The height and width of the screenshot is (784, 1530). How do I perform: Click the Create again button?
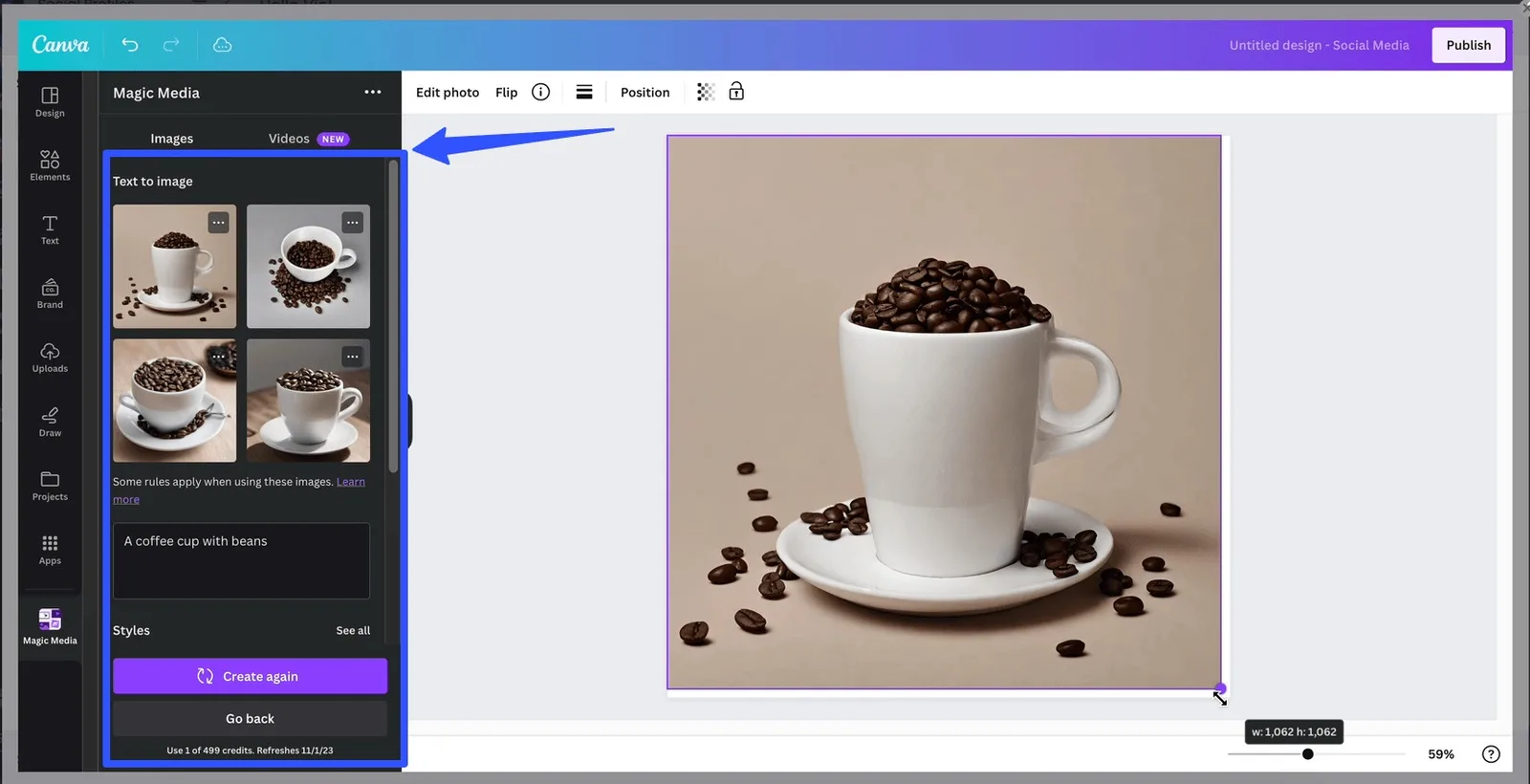[250, 676]
